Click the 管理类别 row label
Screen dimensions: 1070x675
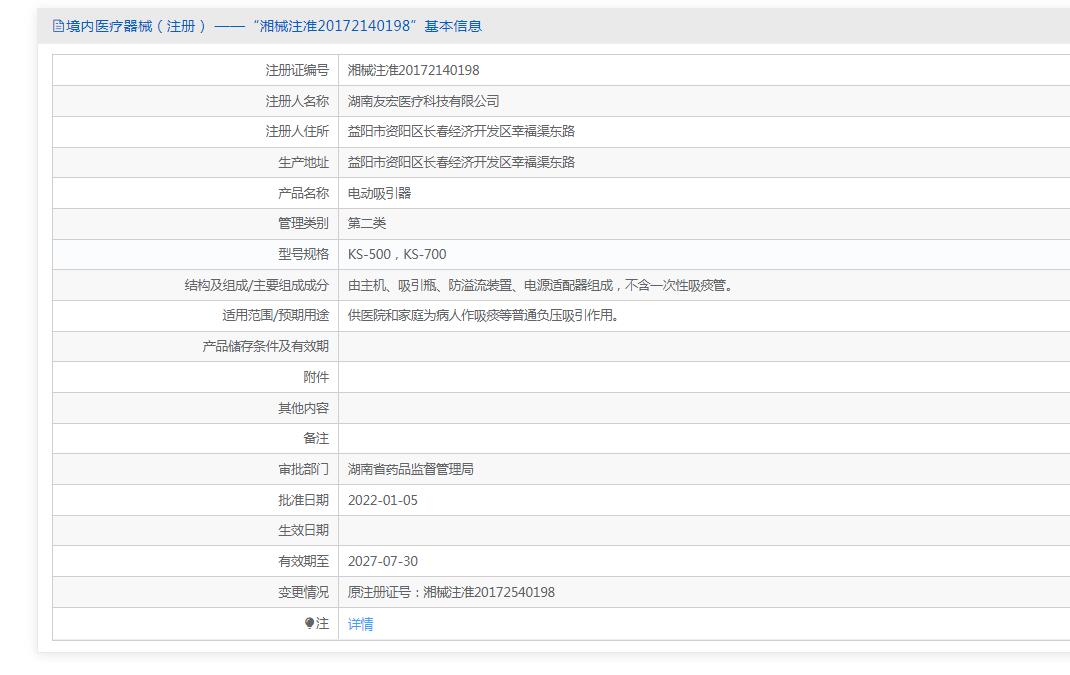[x=303, y=223]
